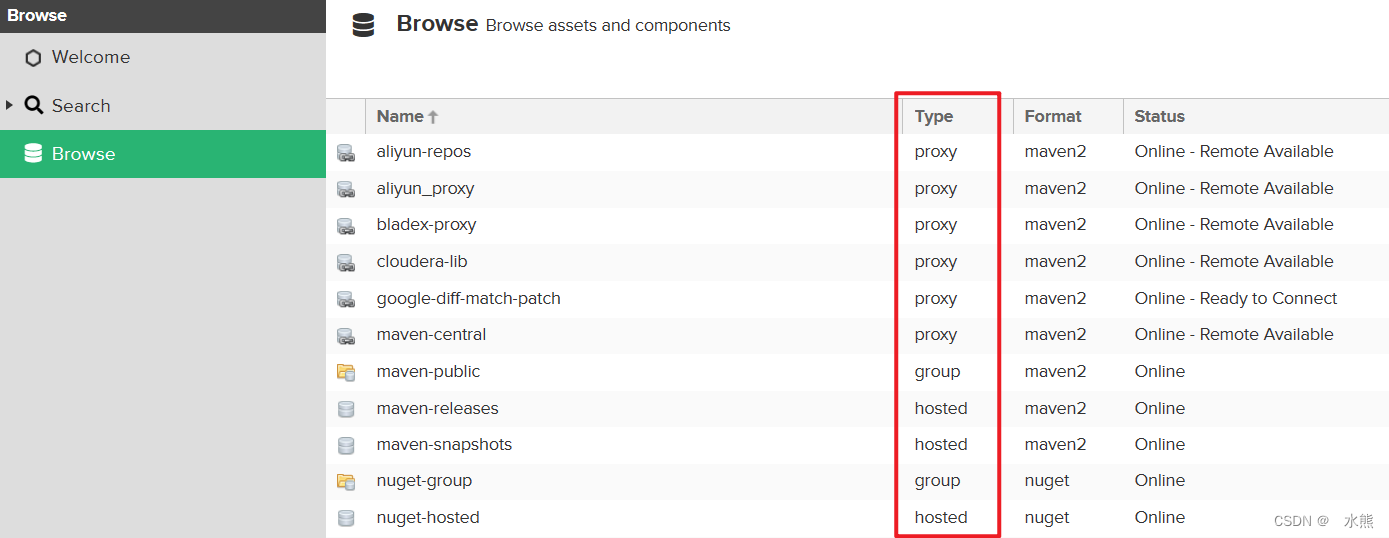Open the maven-snapshots repository
The image size is (1389, 538).
(445, 445)
